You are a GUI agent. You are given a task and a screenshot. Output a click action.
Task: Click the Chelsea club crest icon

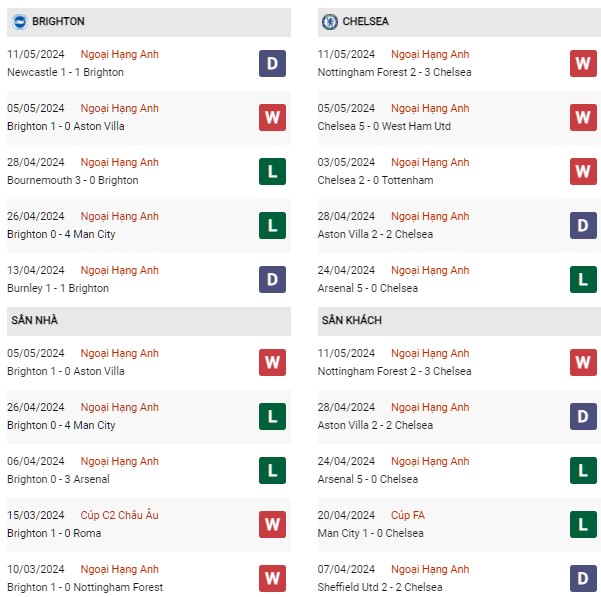[330, 22]
